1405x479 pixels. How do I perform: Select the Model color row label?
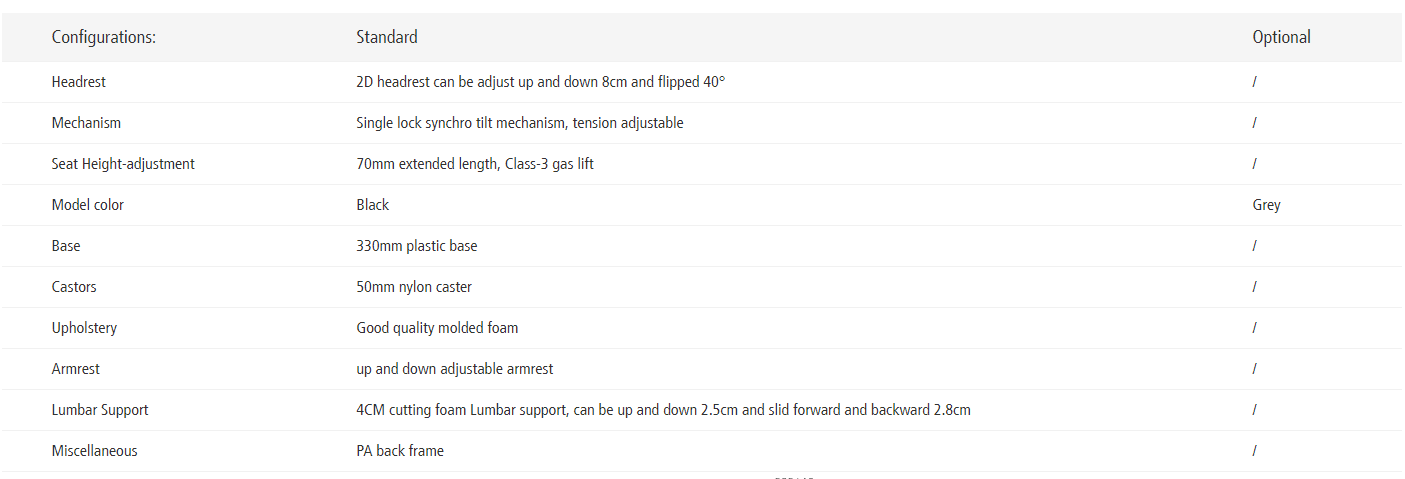tap(88, 205)
